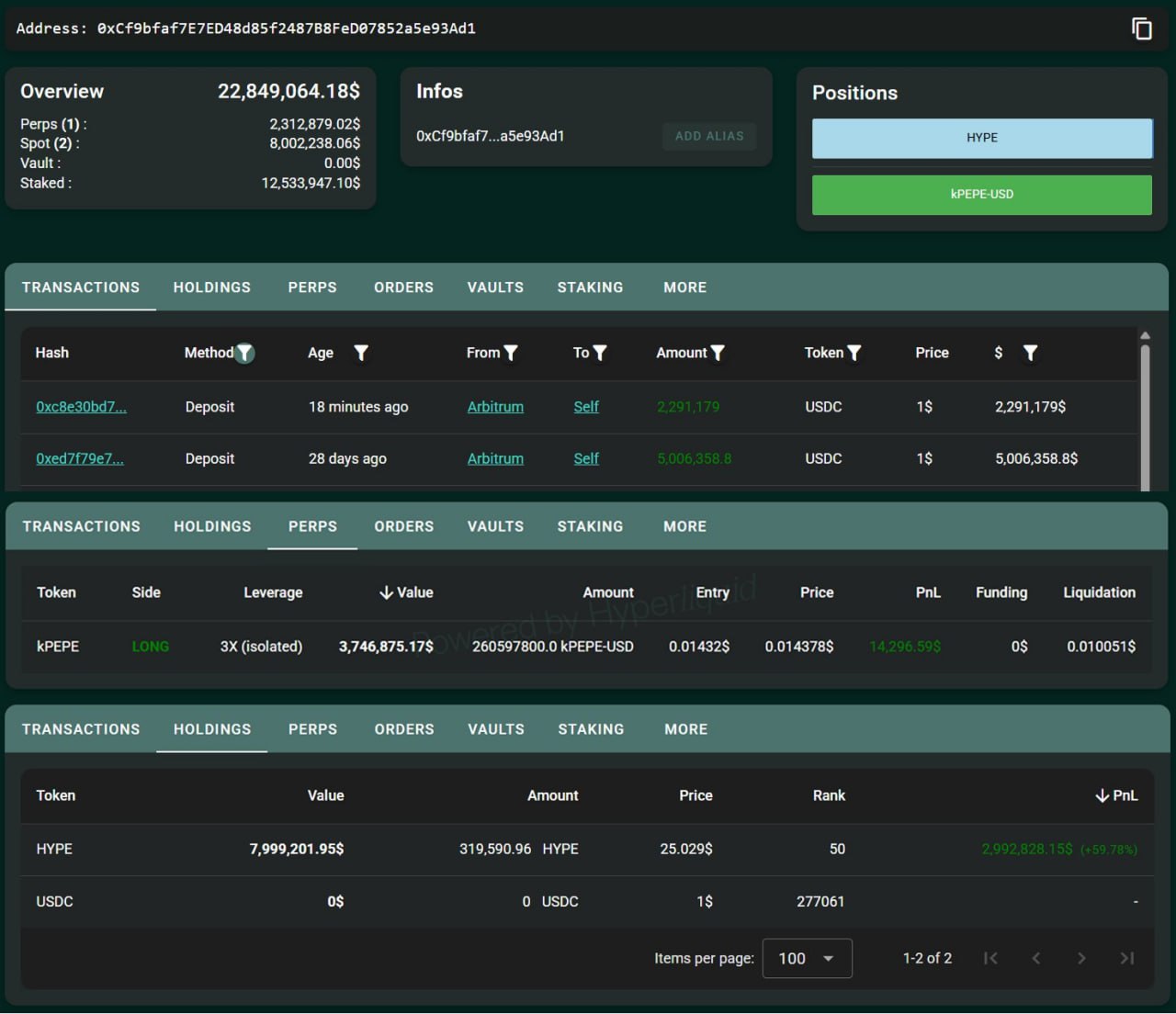Click the 5,006,358.8 deposit amount
1176x1014 pixels.
tap(695, 458)
